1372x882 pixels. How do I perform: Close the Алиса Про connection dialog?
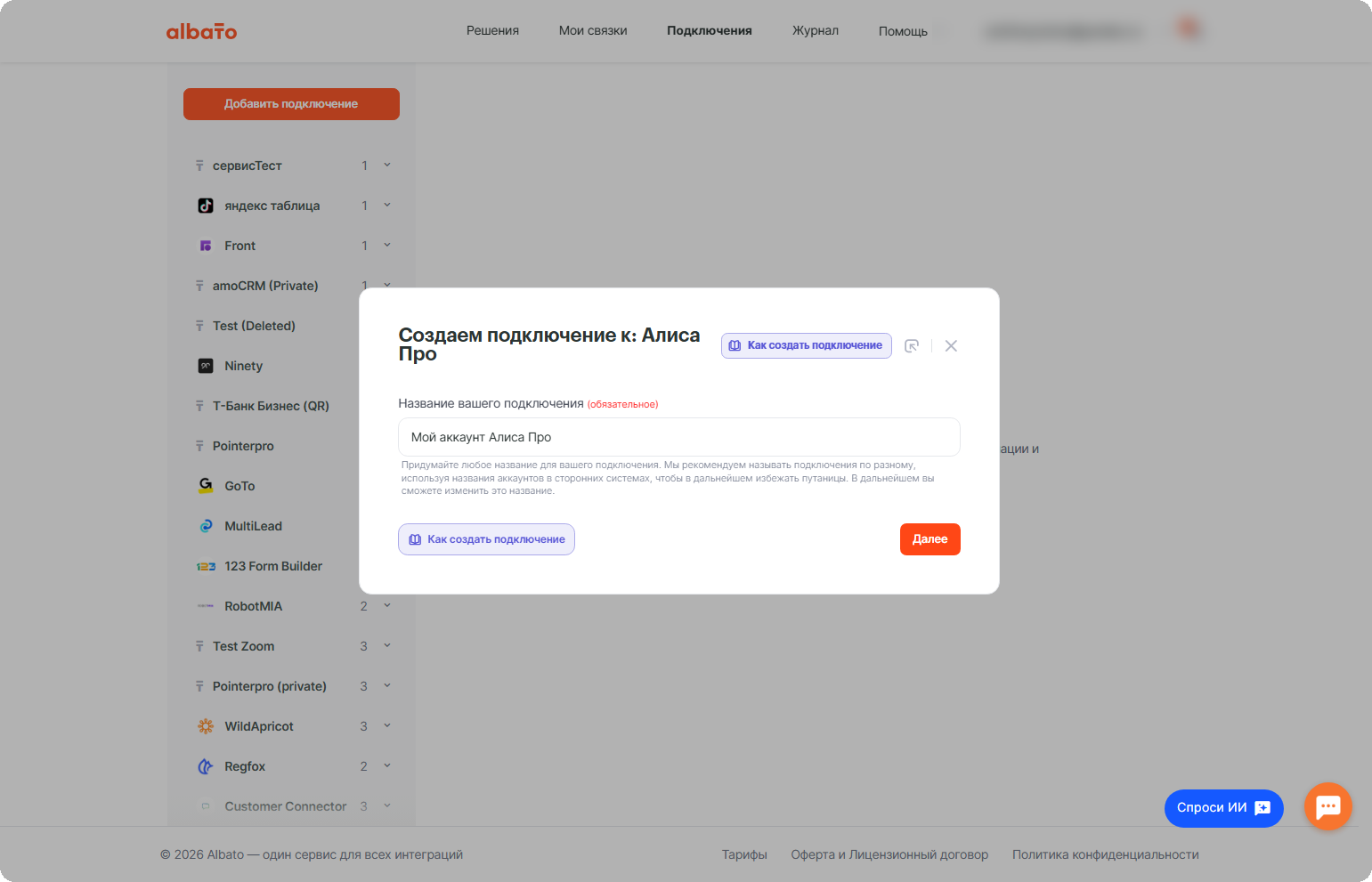tap(951, 346)
